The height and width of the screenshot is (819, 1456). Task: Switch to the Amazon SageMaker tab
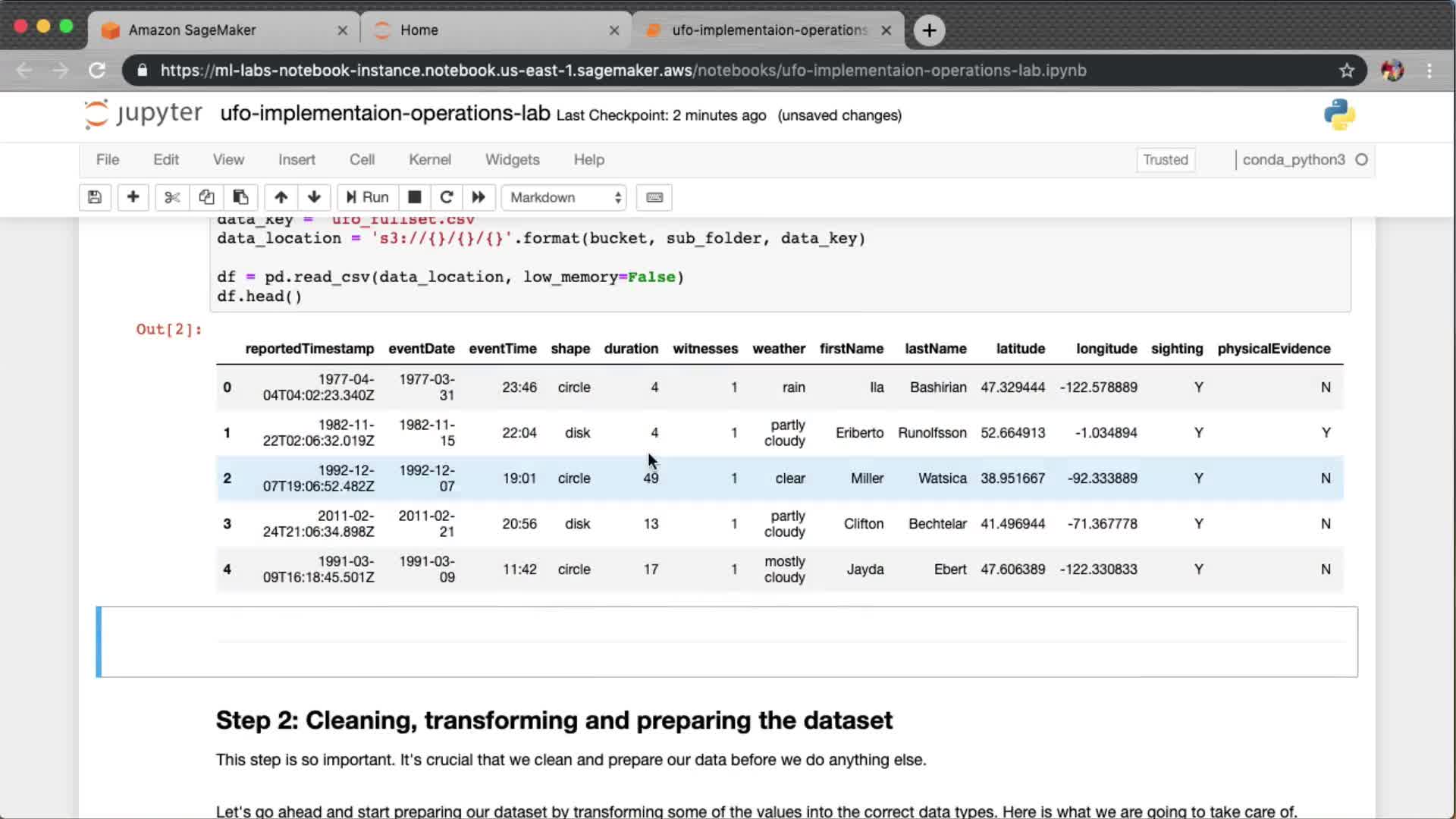click(193, 30)
